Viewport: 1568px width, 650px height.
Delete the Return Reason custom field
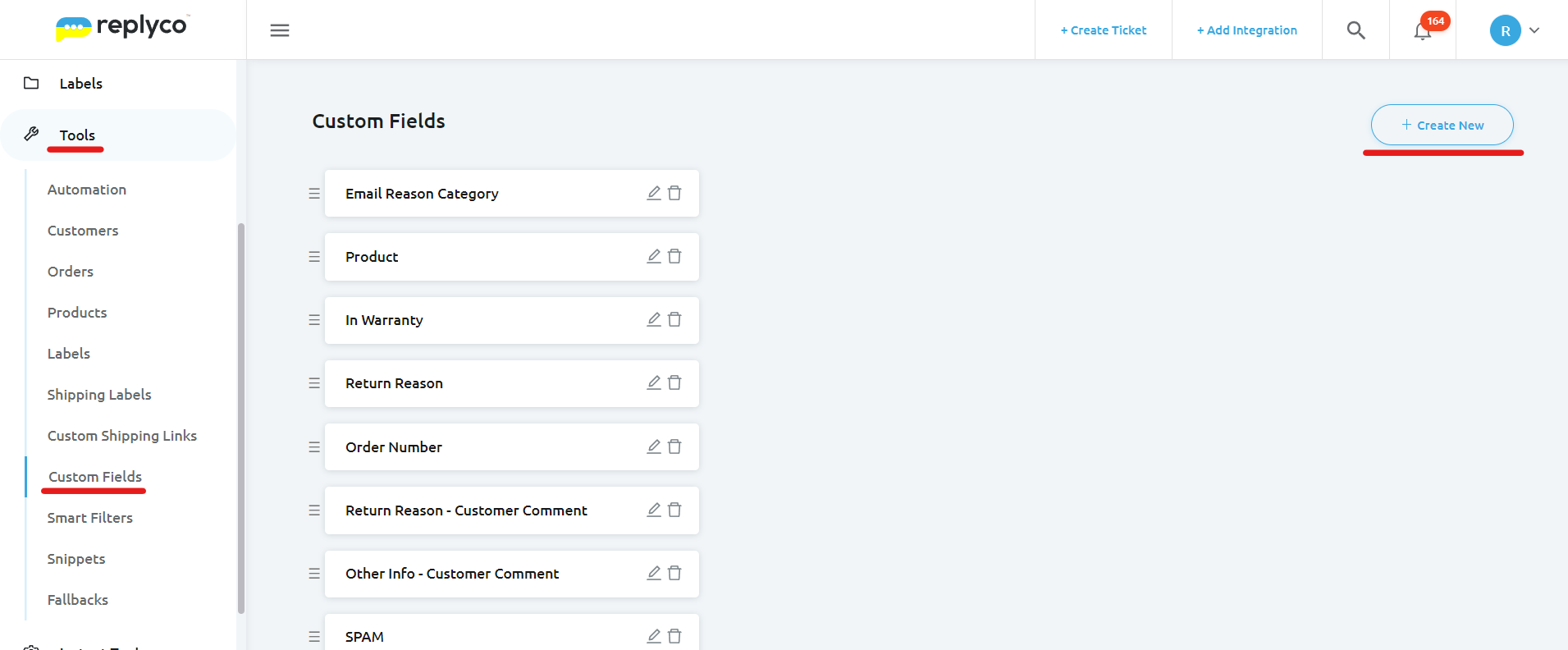click(x=674, y=382)
